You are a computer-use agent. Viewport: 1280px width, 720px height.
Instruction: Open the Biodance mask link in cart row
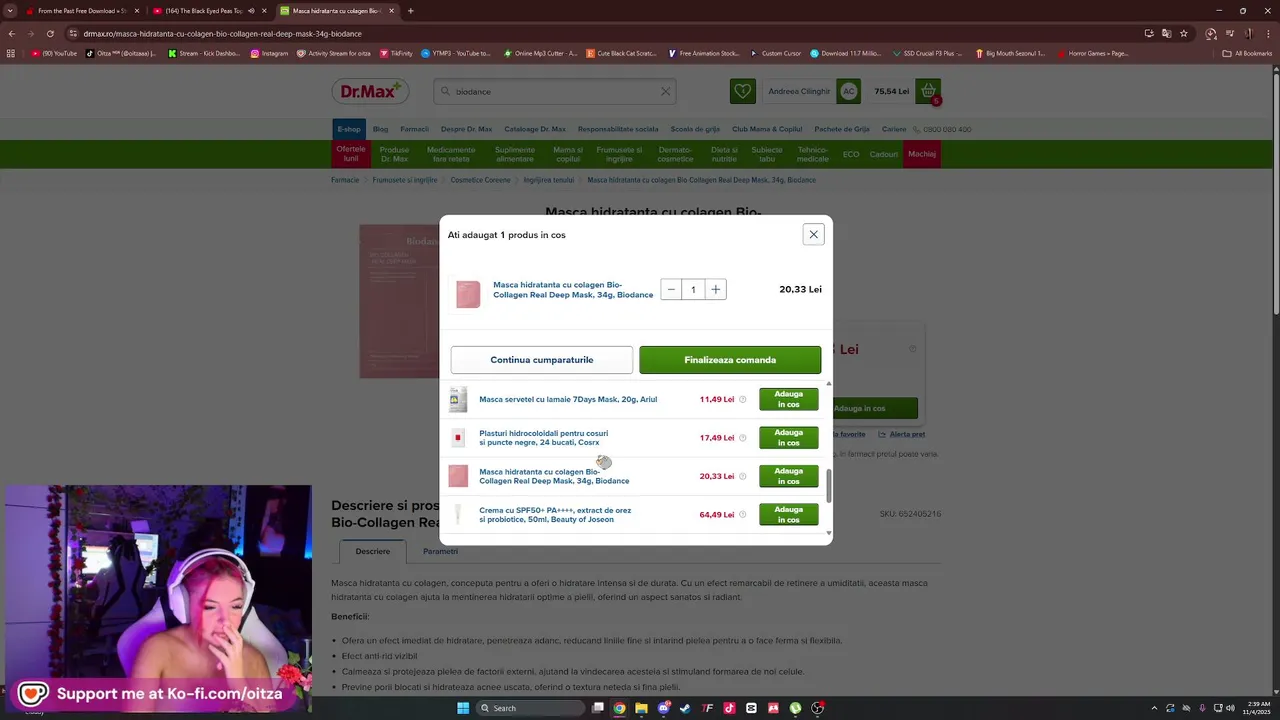click(x=573, y=290)
